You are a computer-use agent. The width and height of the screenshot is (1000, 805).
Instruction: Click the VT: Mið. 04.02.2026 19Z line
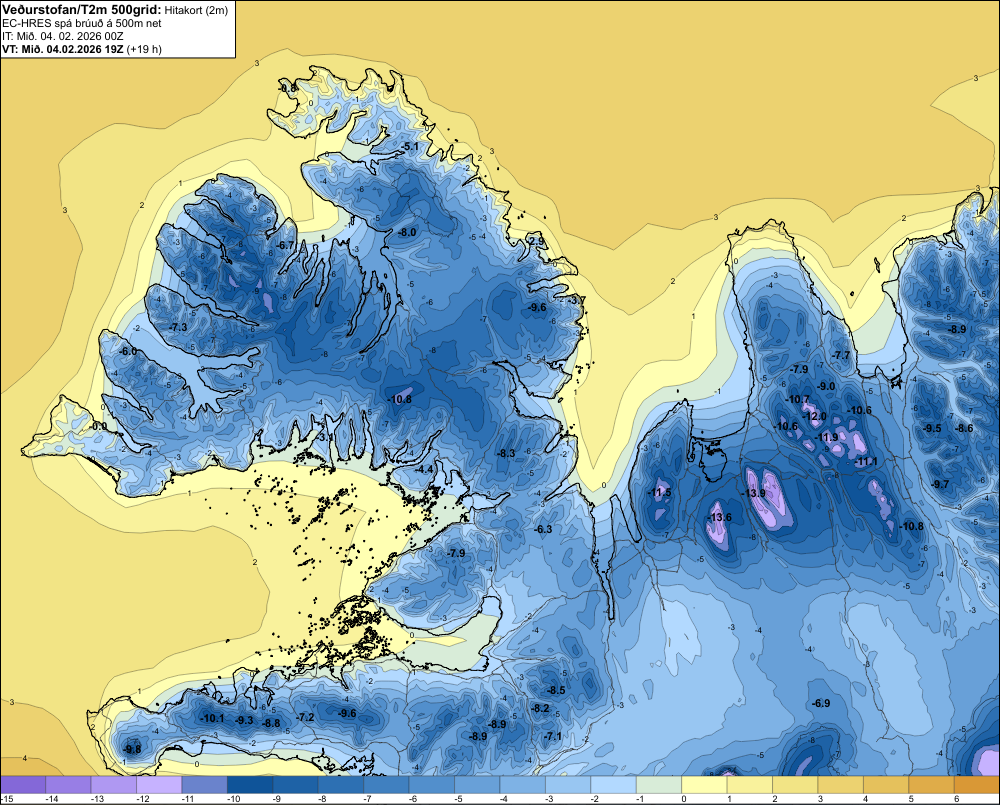coord(82,49)
